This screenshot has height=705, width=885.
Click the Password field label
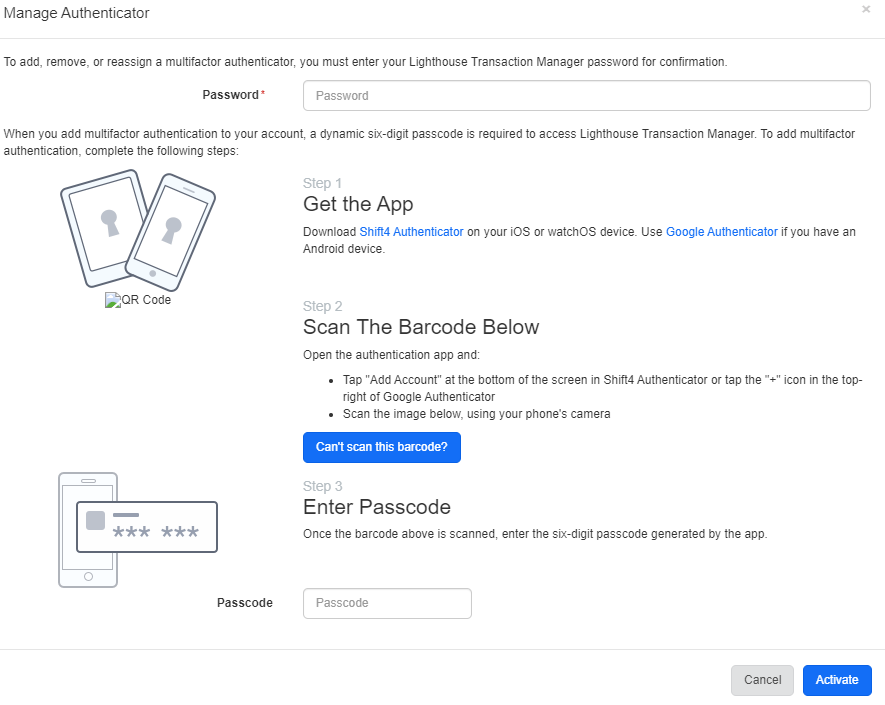click(230, 95)
